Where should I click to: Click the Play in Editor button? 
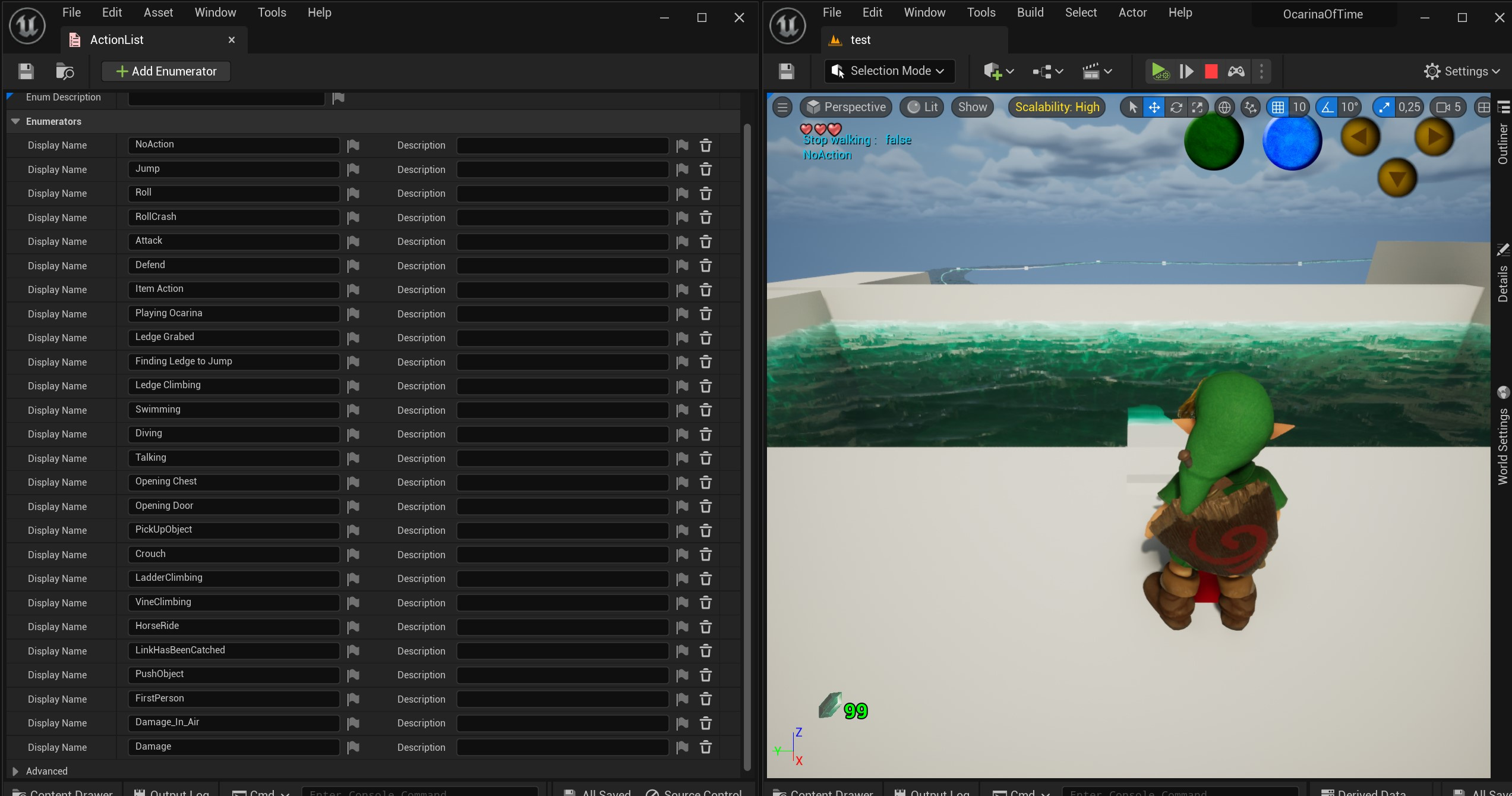click(1160, 71)
